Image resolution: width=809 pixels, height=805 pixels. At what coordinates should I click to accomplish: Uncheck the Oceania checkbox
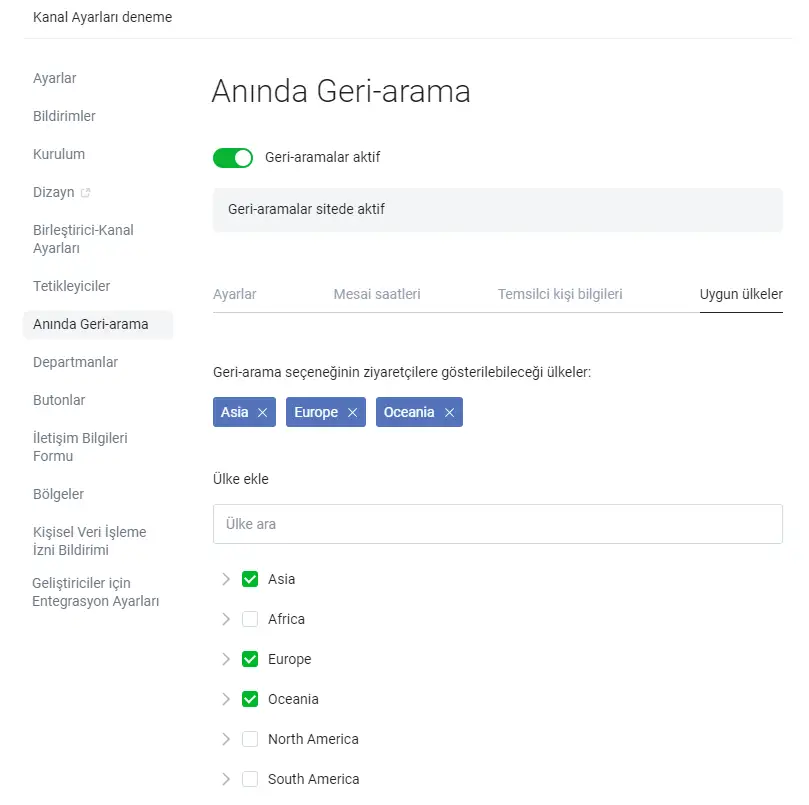250,699
